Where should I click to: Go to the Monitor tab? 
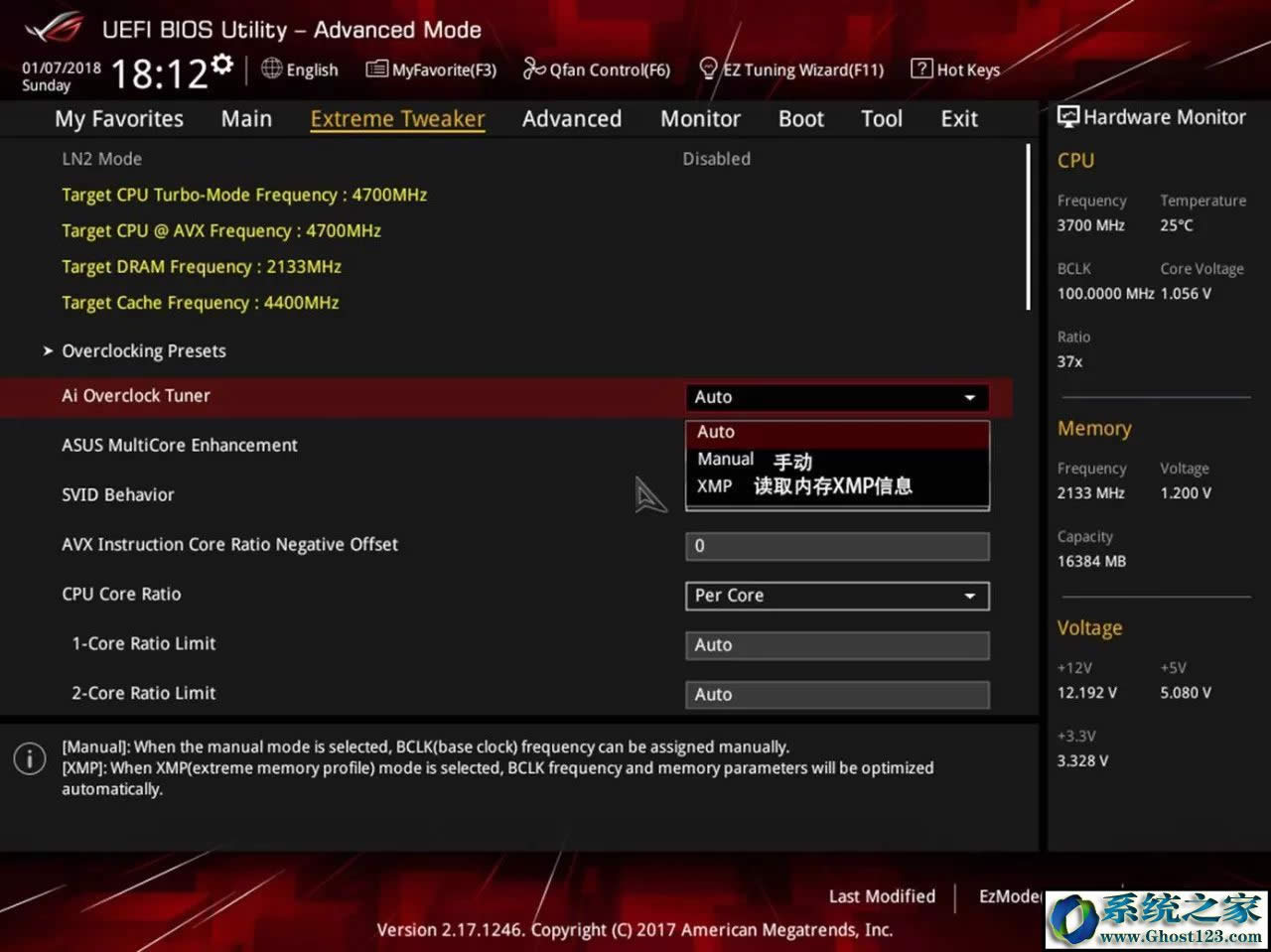coord(700,119)
